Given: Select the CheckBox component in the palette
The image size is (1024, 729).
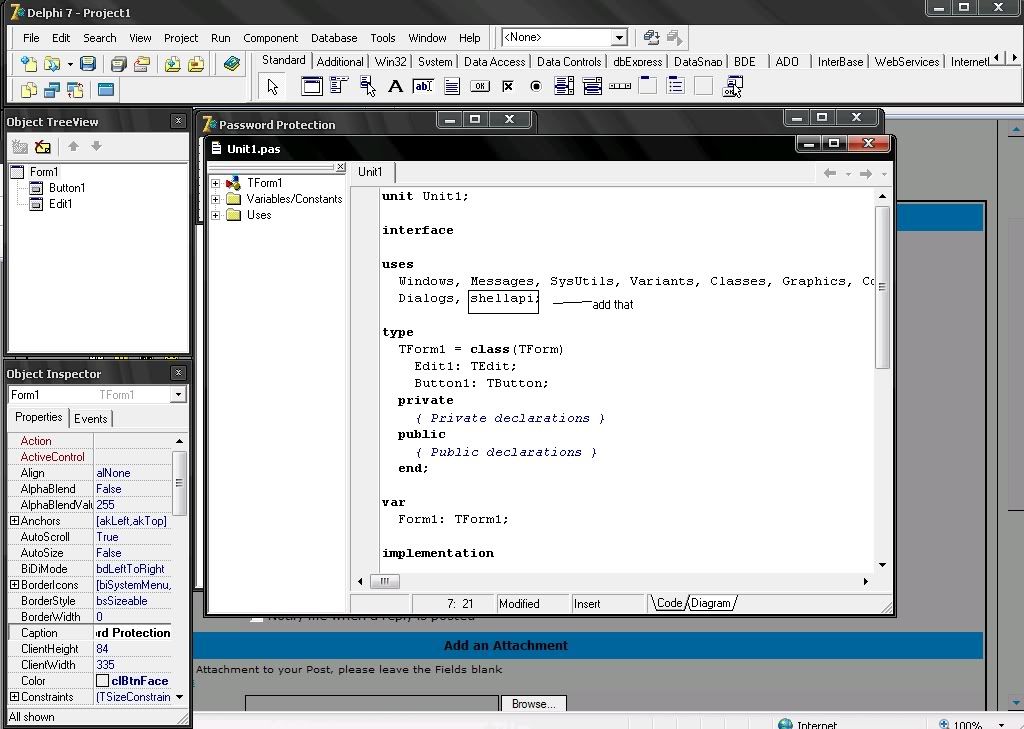Looking at the screenshot, I should pos(508,87).
